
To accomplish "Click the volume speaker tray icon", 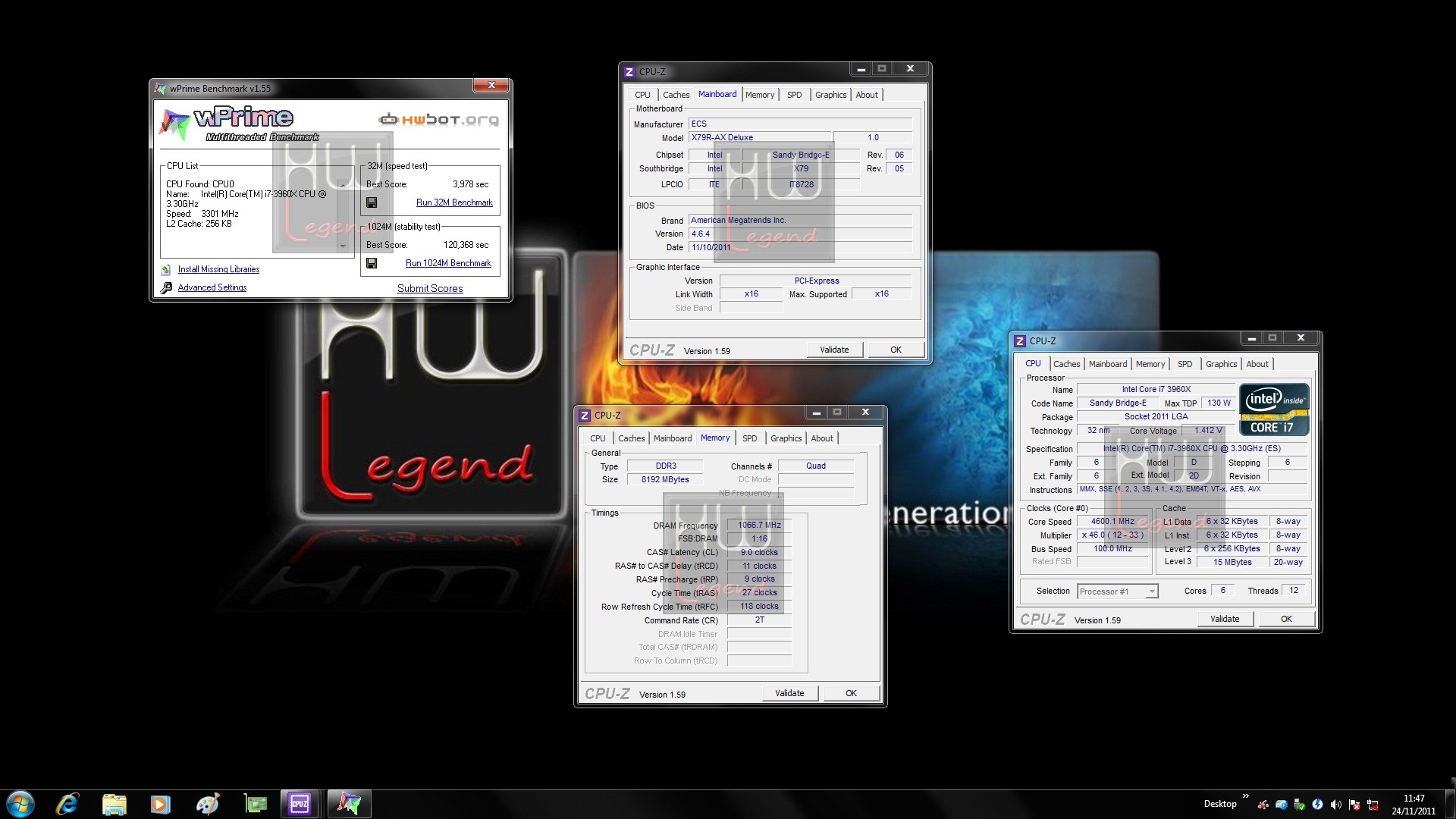I will [1335, 805].
